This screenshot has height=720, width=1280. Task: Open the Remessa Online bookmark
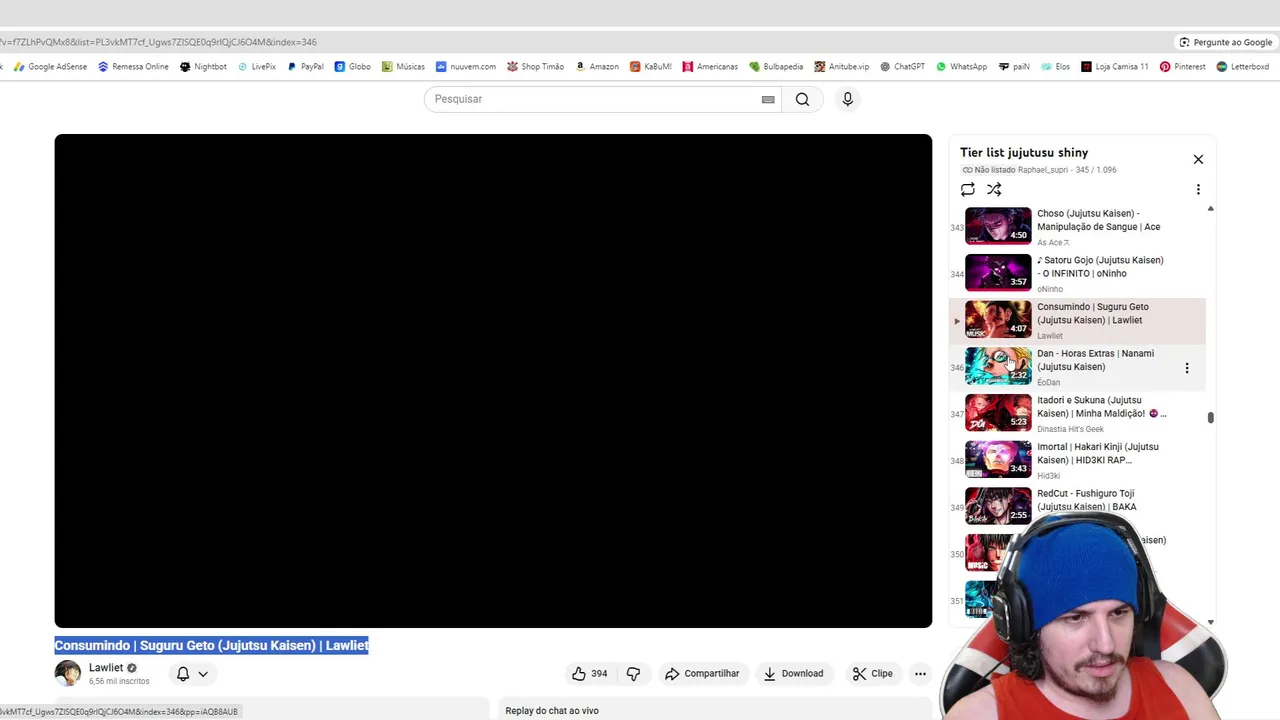(133, 67)
